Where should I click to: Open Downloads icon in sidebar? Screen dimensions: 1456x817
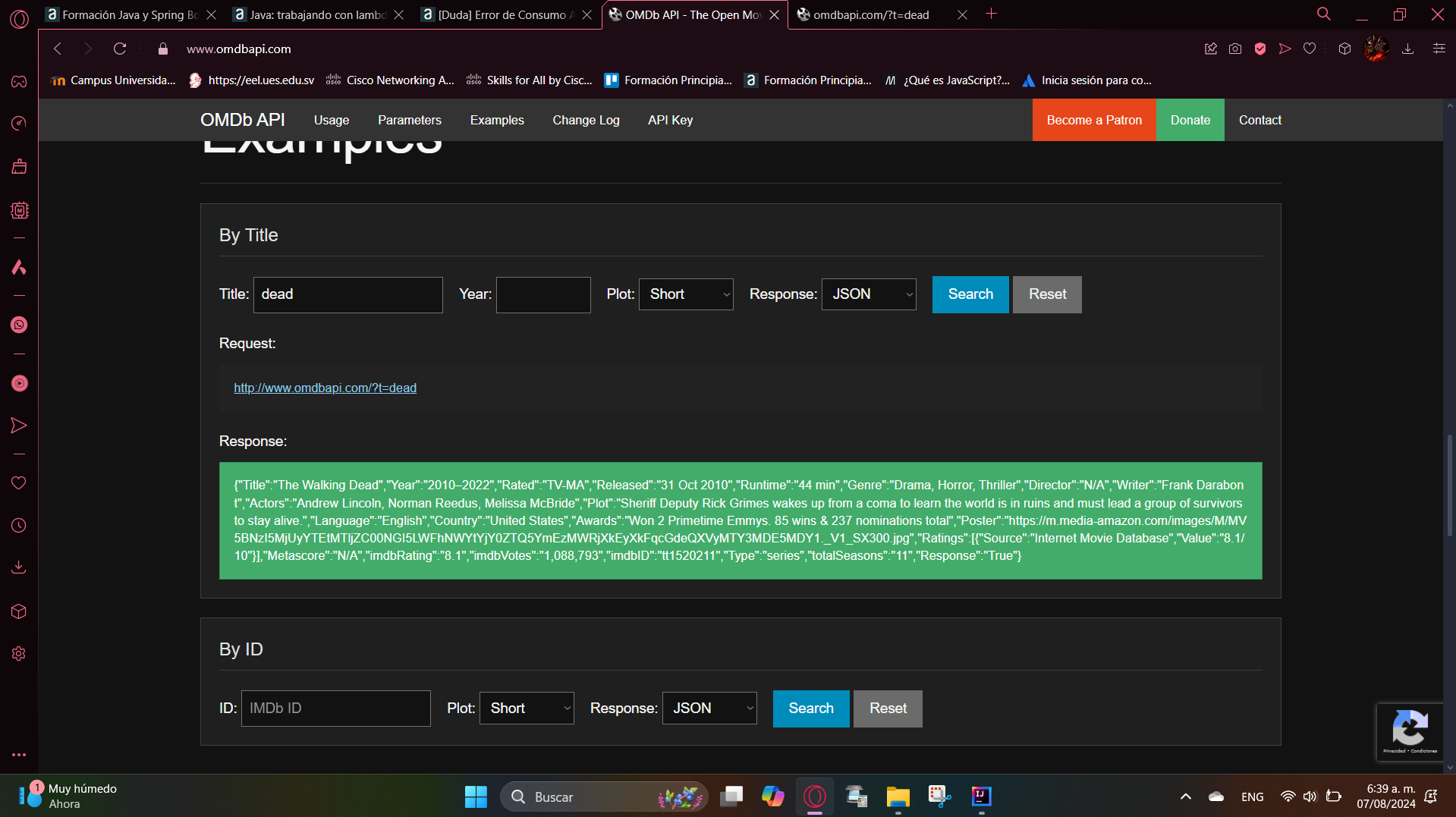tap(19, 567)
